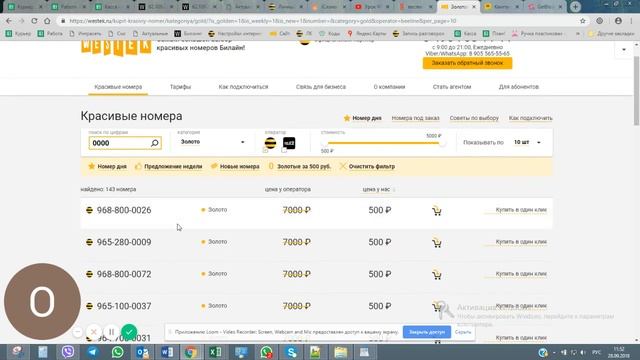Add number 968-800-0072 to cart
This screenshot has width=640, height=360.
pyautogui.click(x=437, y=275)
